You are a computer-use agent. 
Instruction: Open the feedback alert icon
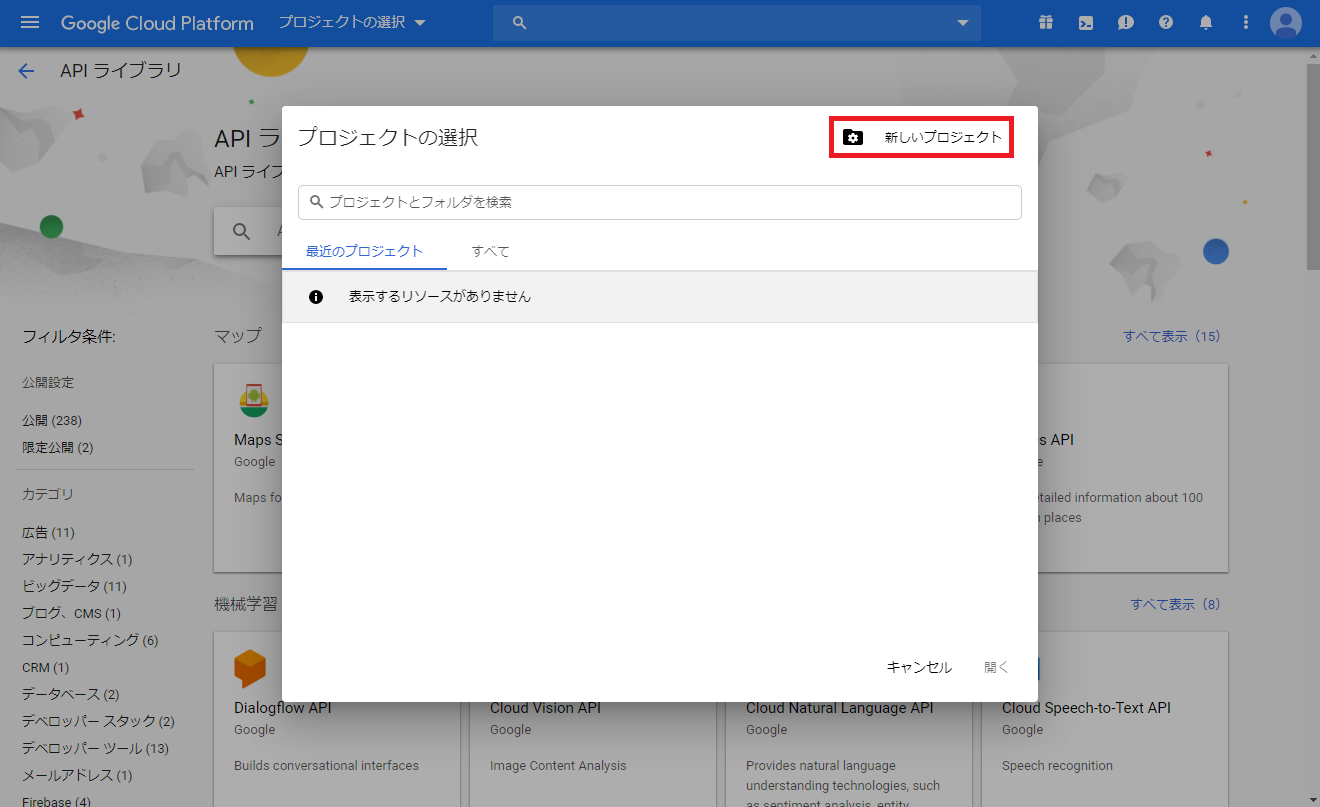point(1126,22)
